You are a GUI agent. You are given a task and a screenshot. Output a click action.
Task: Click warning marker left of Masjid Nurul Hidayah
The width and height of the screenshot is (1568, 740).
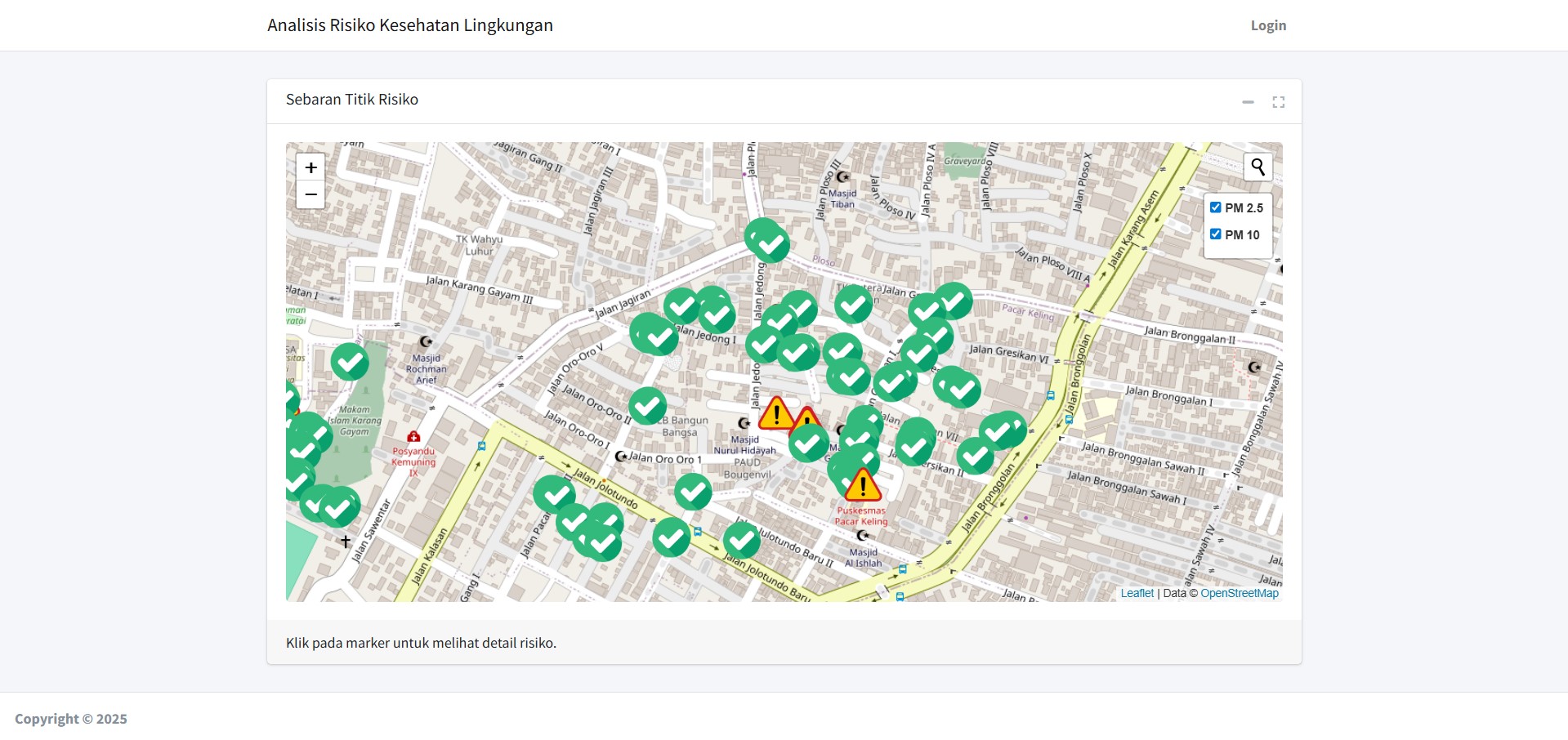pos(775,414)
